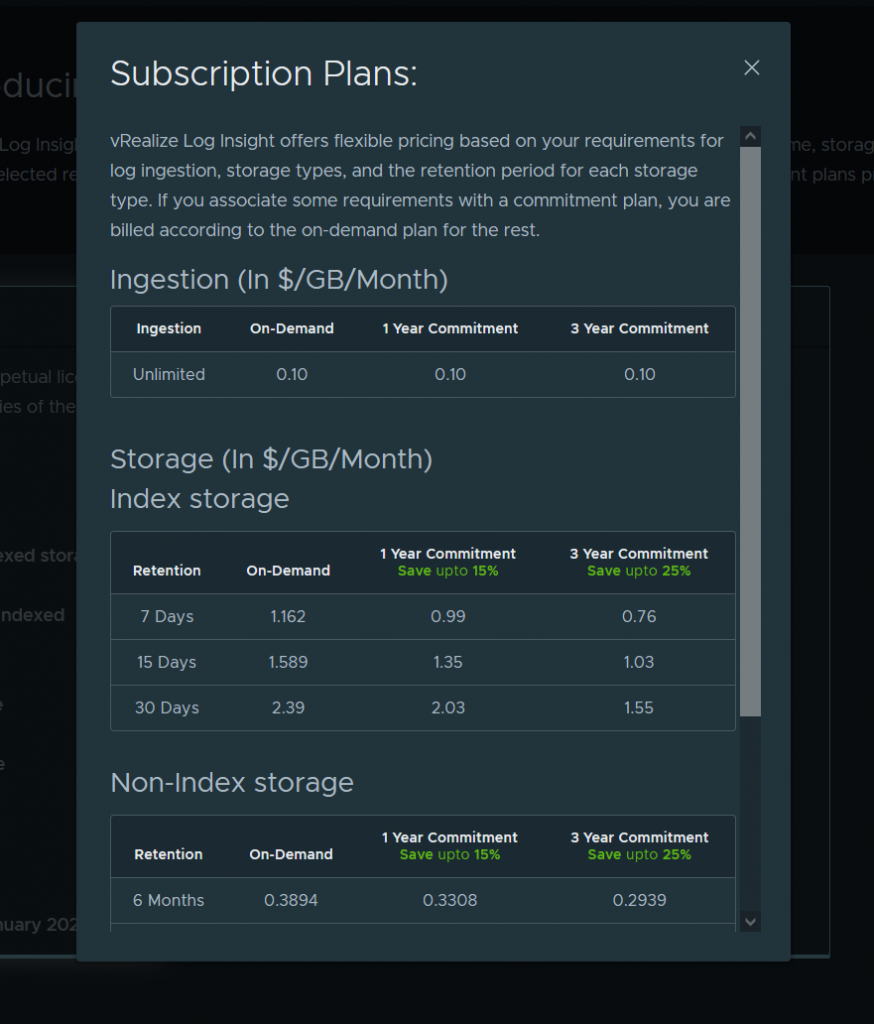Screen dimensions: 874x1024
Task: Click the 1.589 on-demand price
Action: 288,662
